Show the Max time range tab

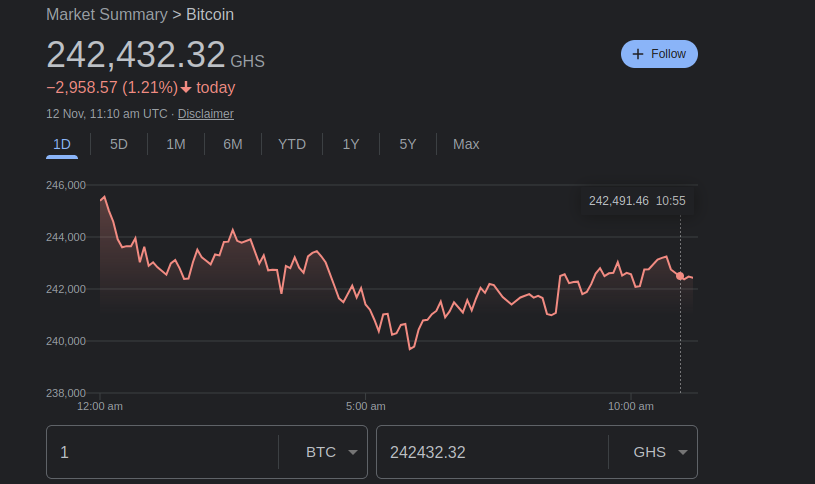[466, 144]
